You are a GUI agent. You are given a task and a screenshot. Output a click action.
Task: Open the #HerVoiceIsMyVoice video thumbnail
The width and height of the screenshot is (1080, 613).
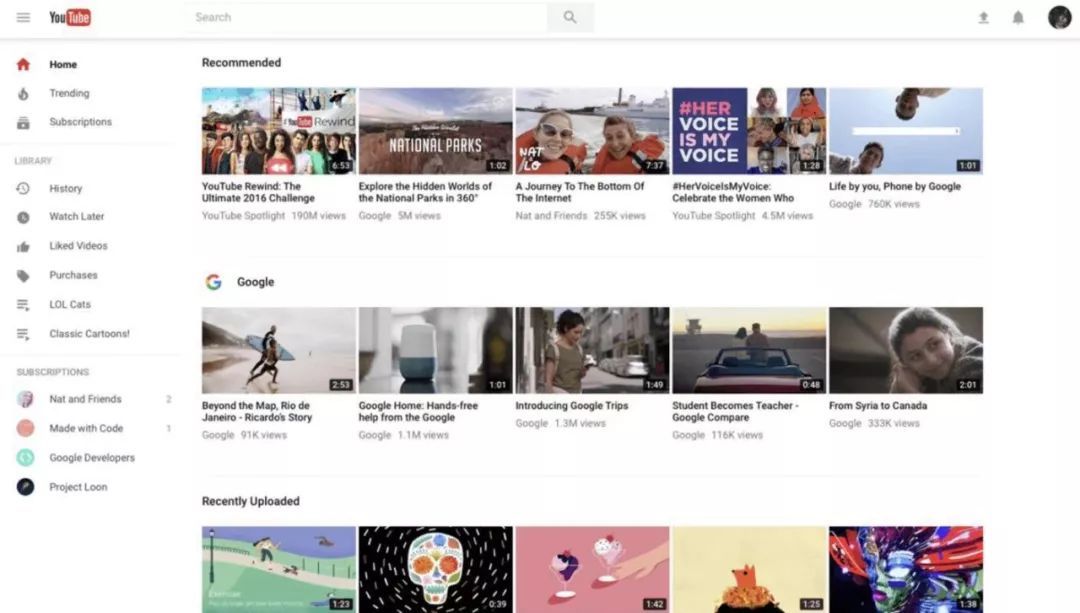749,131
